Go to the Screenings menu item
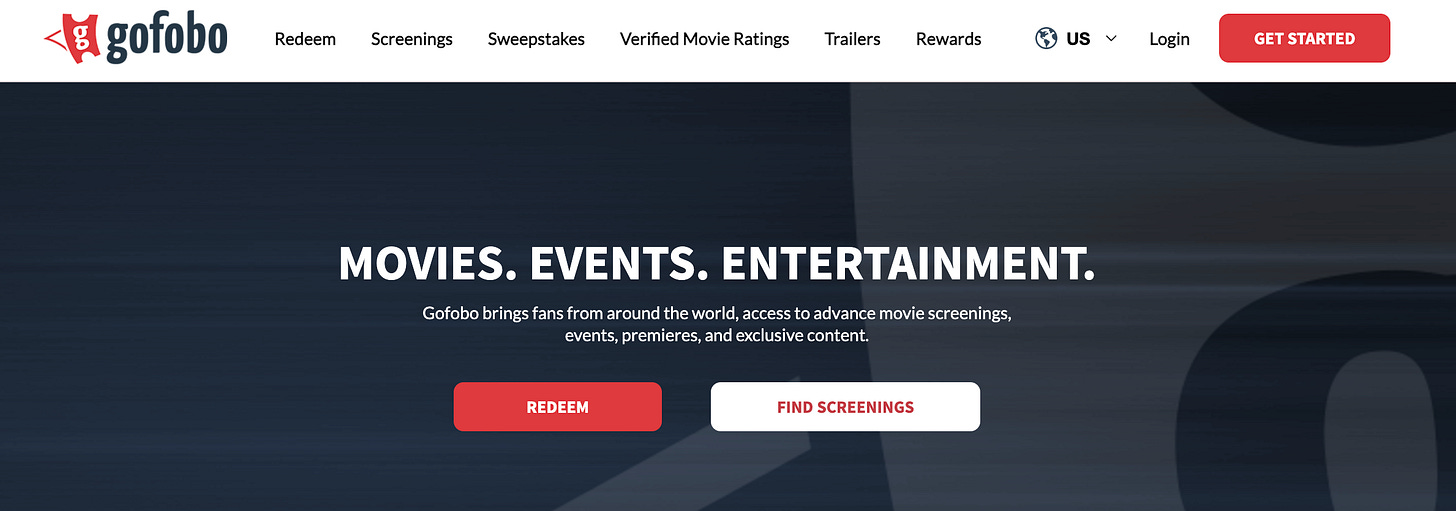 click(x=412, y=39)
